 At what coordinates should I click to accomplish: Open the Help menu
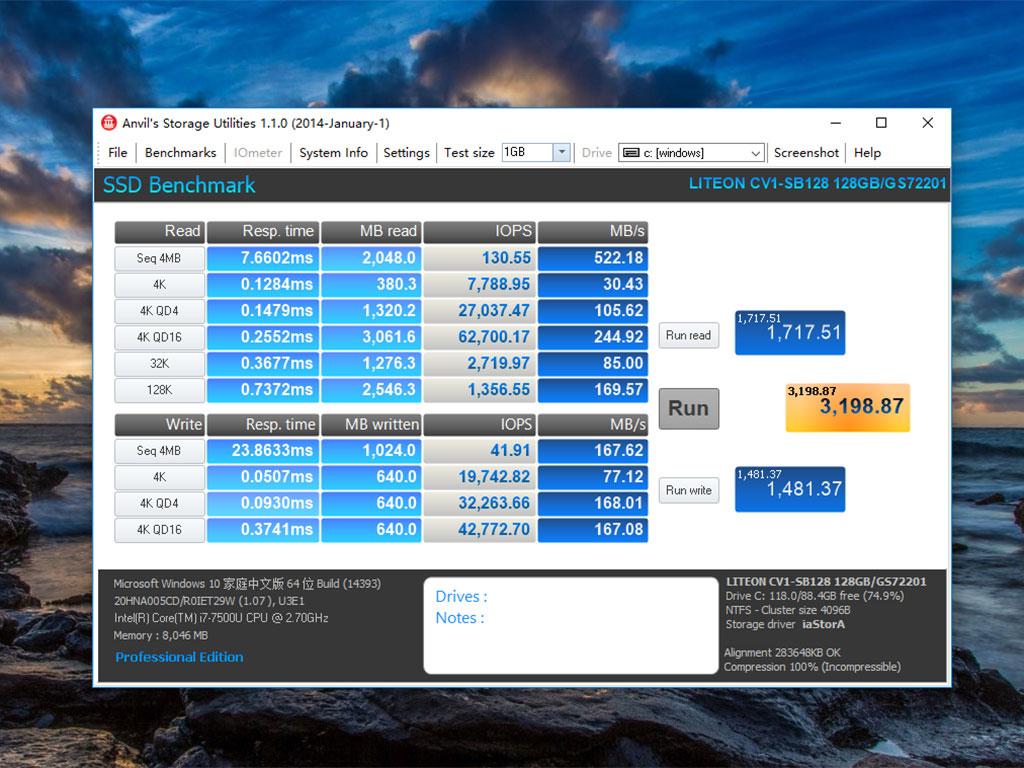[867, 153]
